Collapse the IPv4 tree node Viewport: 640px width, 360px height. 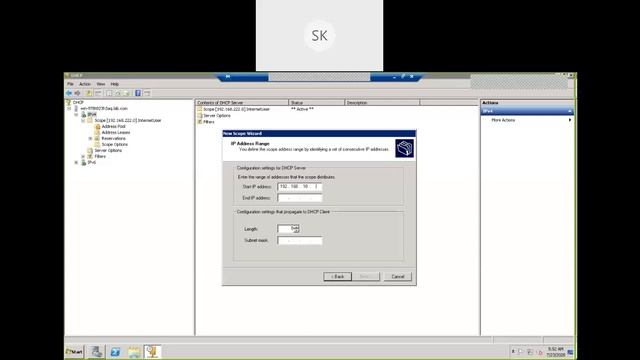76,115
